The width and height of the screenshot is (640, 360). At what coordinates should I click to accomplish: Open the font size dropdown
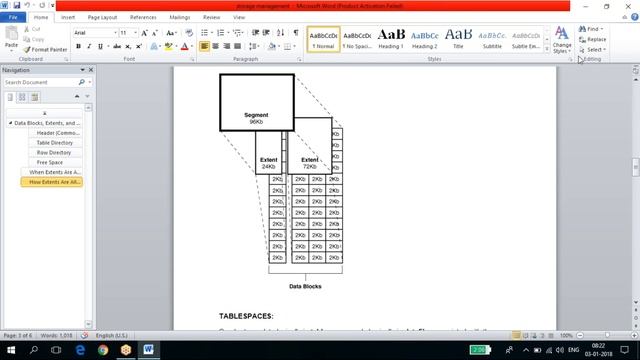136,33
